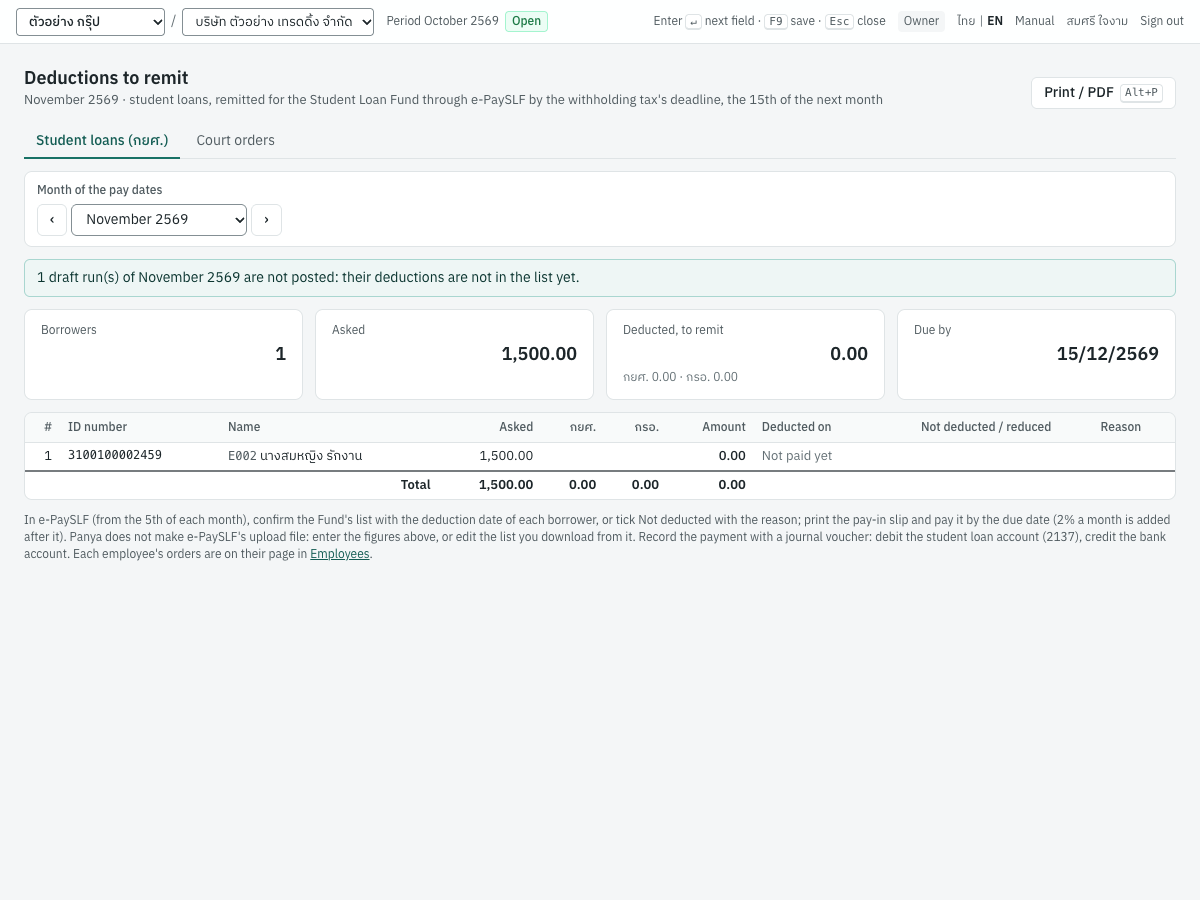Switch language to ไทย

click(x=966, y=21)
